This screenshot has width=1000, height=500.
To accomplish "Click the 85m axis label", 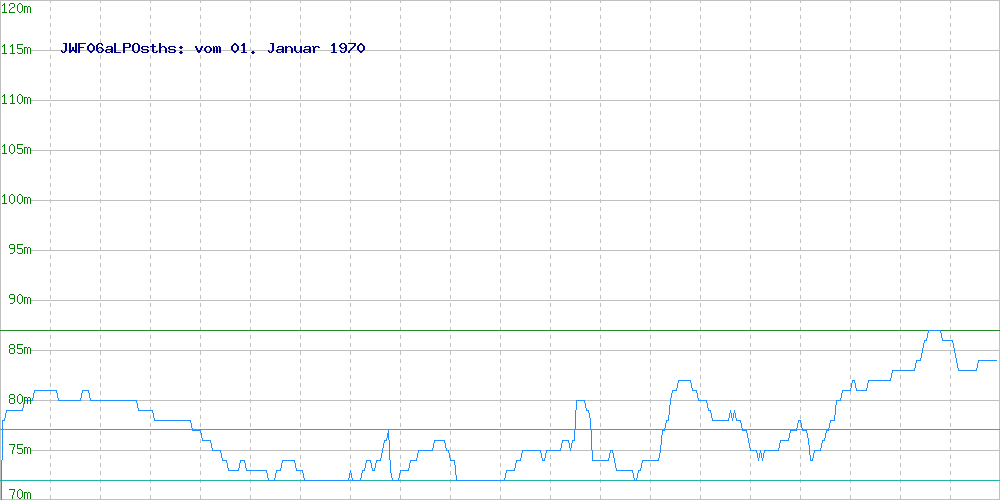I will click(x=20, y=350).
